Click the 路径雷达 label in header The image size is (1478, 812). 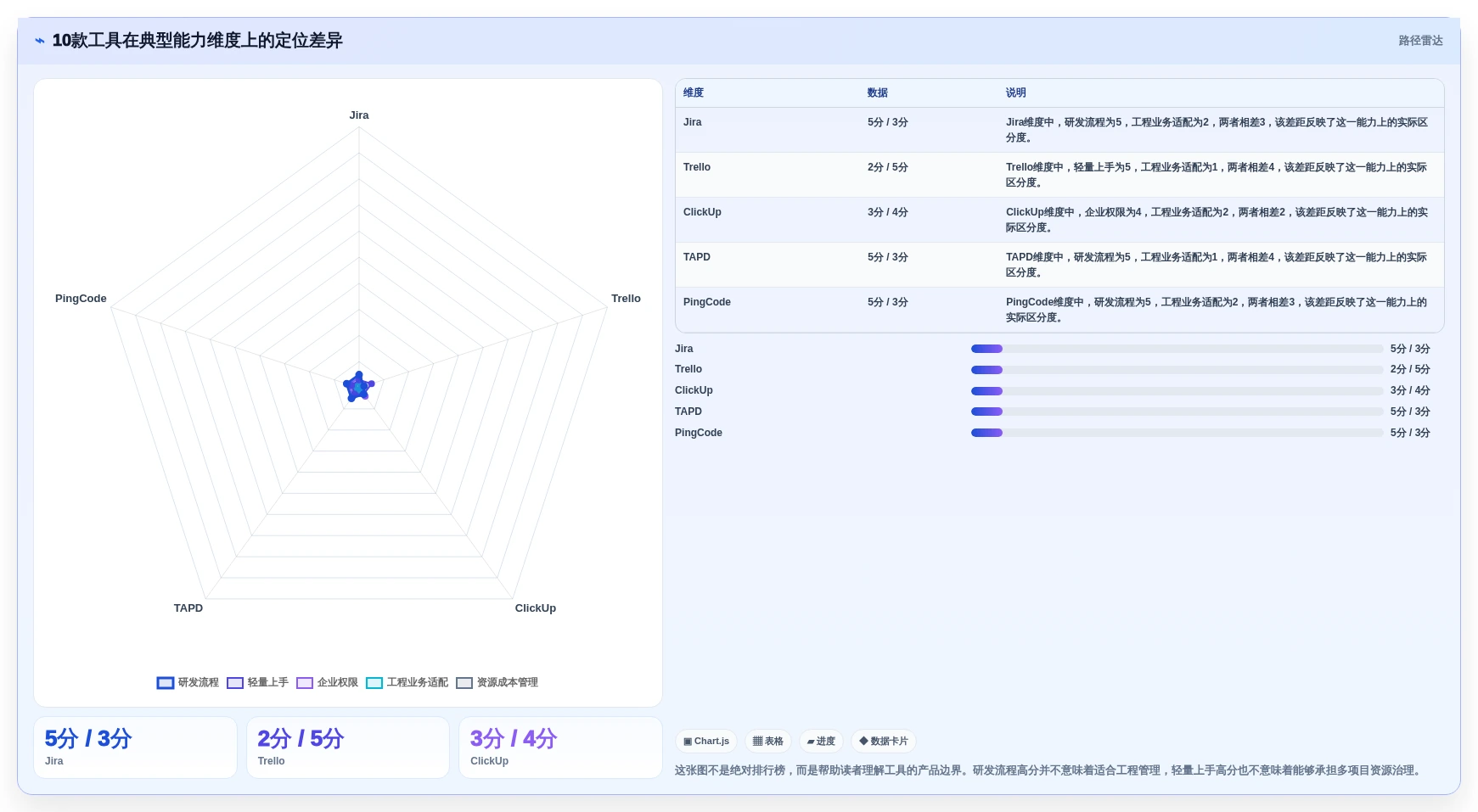coord(1420,41)
